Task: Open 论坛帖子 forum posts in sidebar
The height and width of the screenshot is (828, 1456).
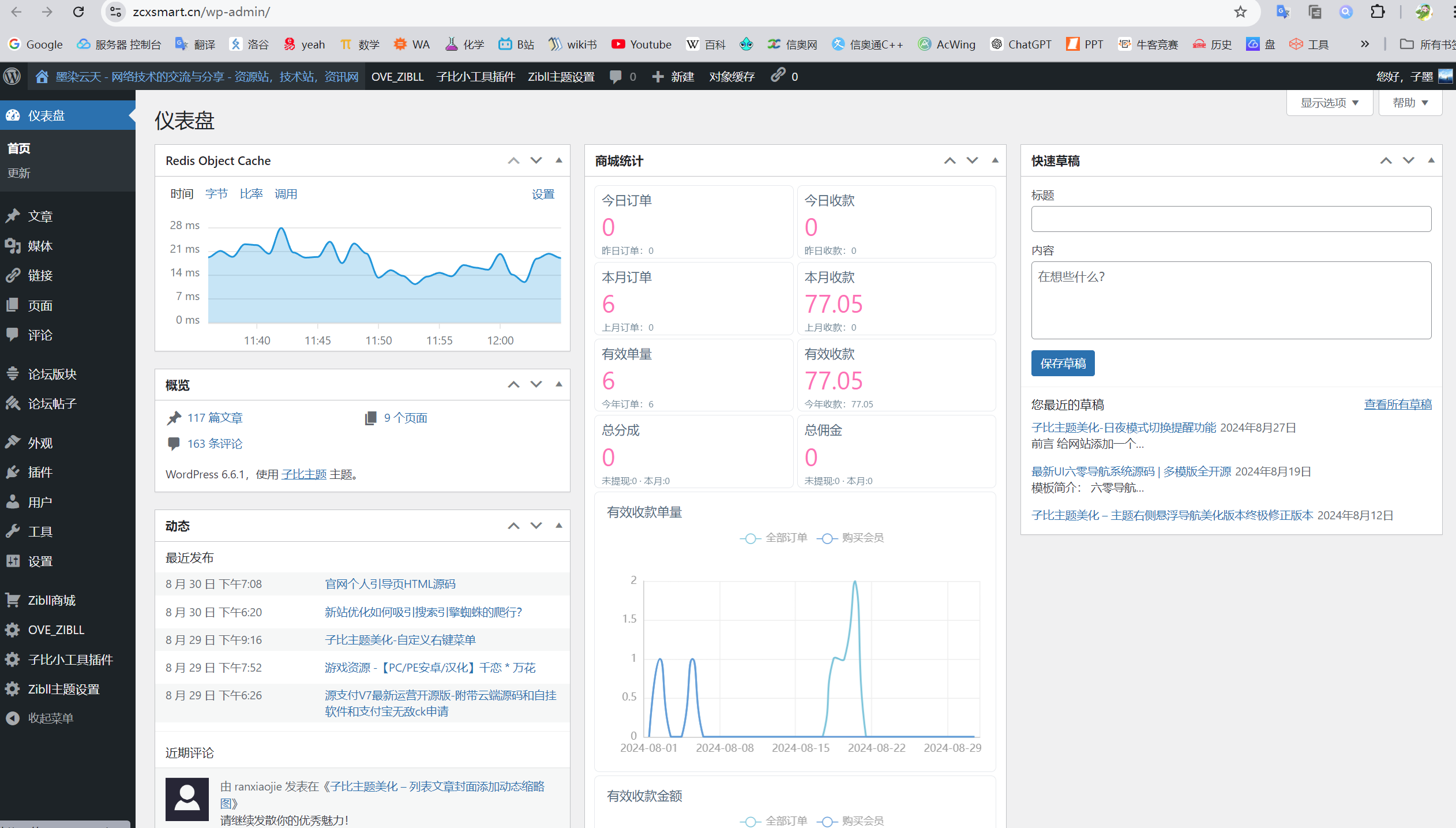Action: pos(67,403)
